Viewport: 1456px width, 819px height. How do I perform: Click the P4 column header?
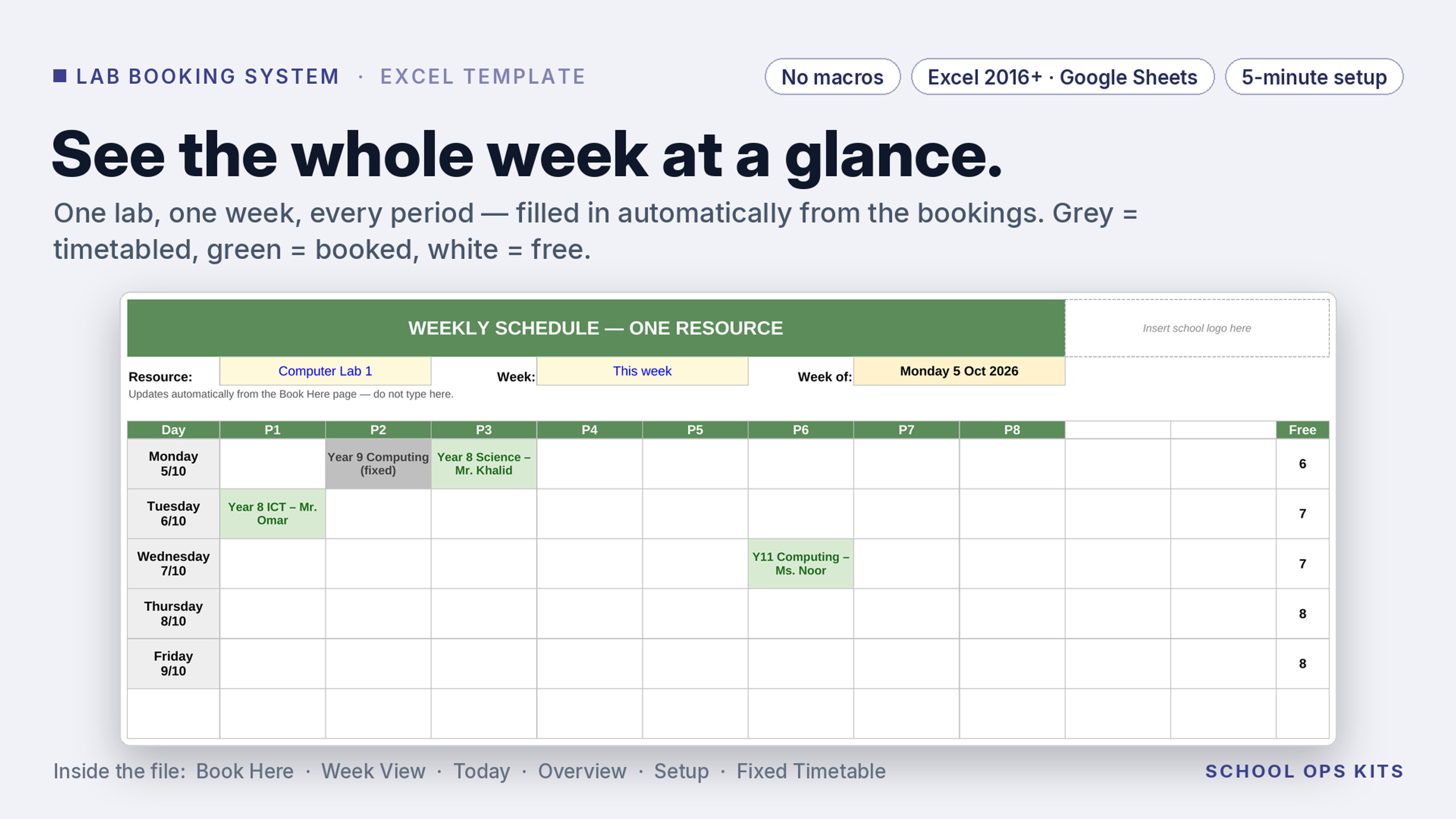point(590,430)
